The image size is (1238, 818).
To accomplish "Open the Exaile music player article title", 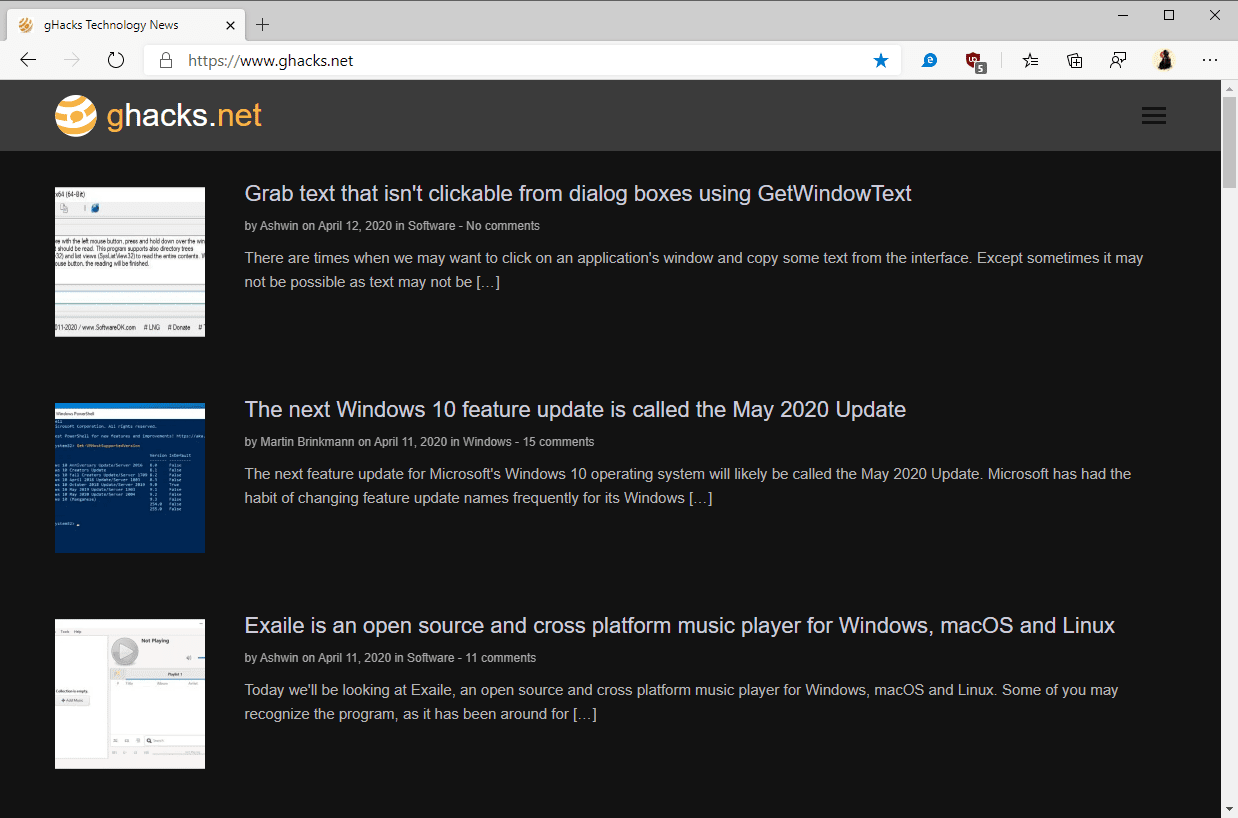I will (x=680, y=625).
